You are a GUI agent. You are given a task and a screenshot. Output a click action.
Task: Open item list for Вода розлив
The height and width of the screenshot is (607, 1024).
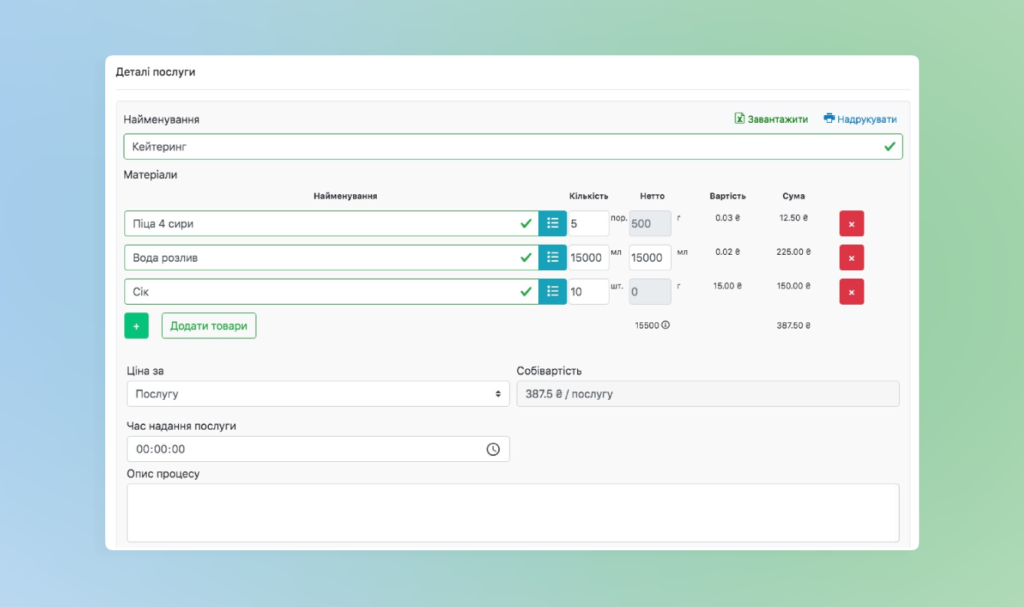[552, 257]
